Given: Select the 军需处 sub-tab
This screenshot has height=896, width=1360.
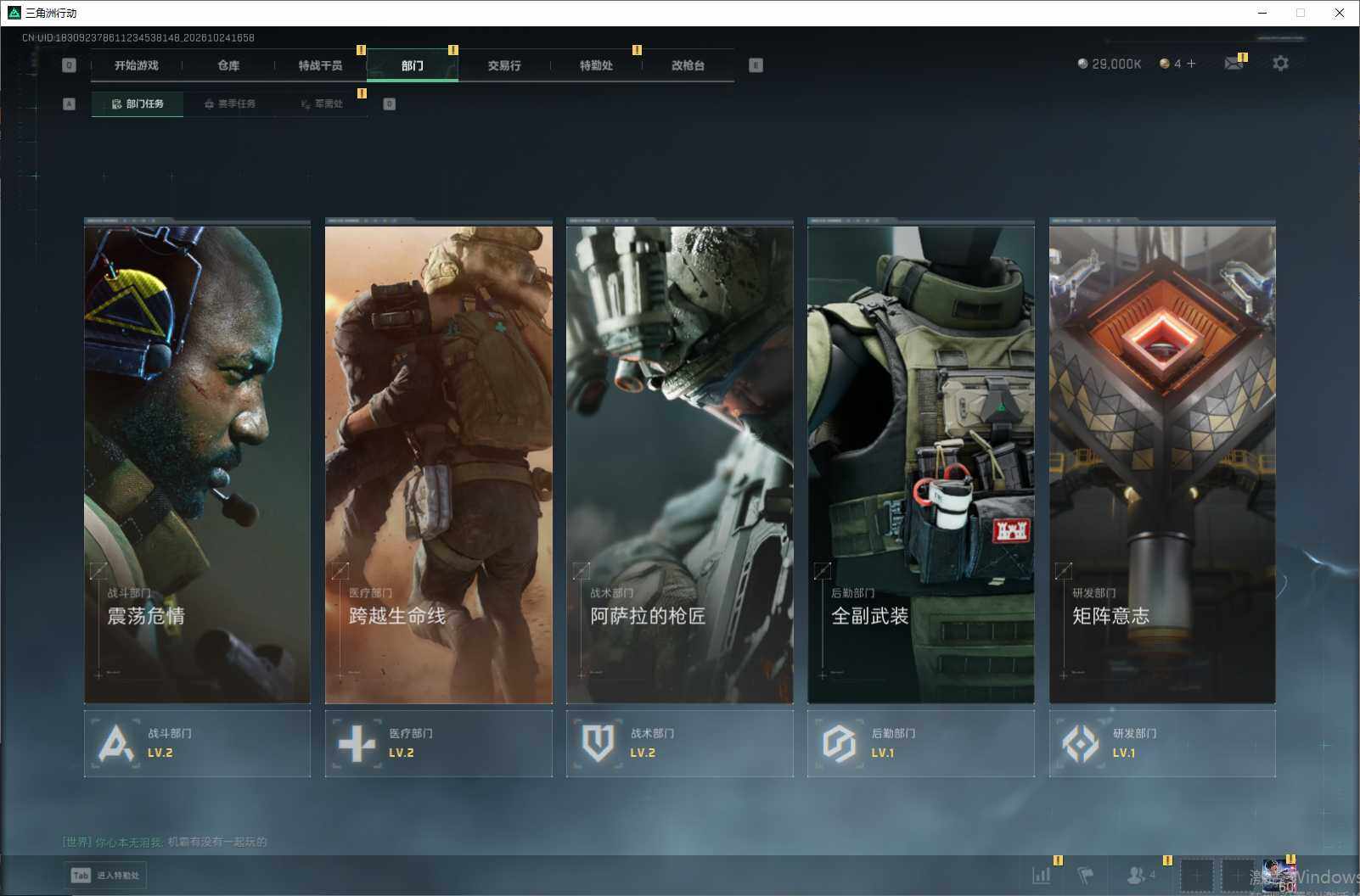Looking at the screenshot, I should (x=322, y=104).
